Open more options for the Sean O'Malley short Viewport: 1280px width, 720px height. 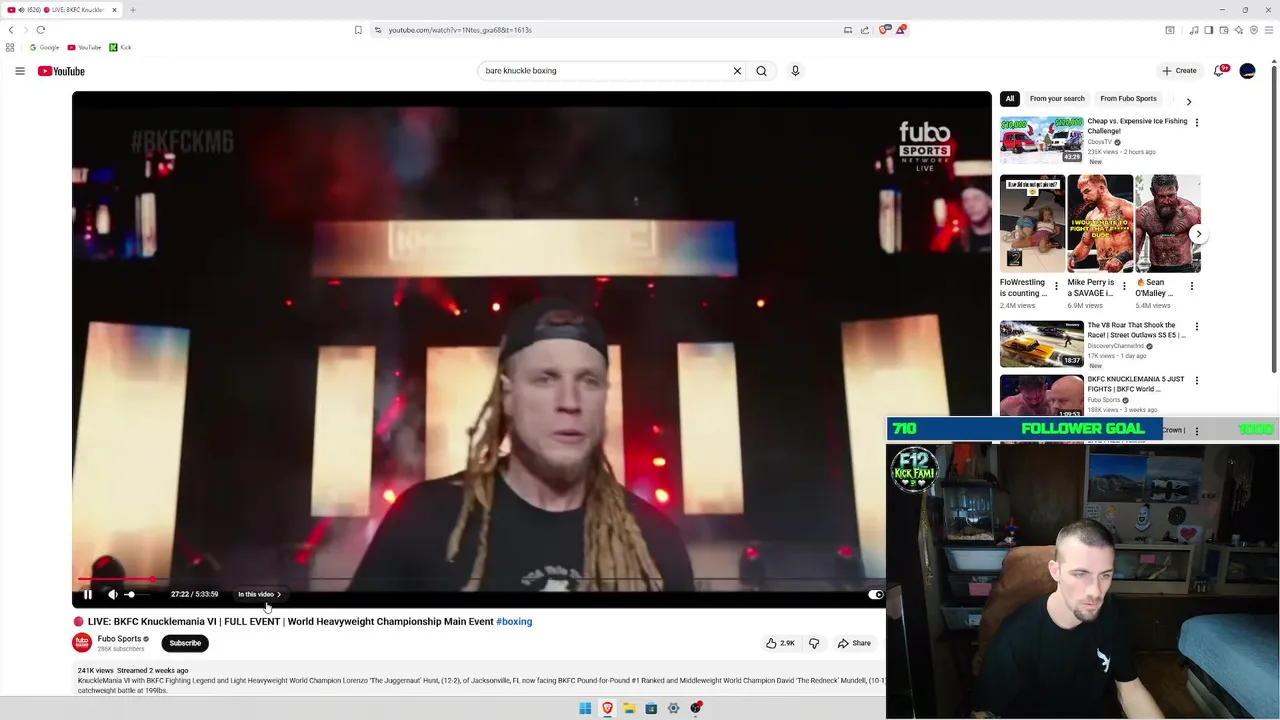tap(1192, 286)
